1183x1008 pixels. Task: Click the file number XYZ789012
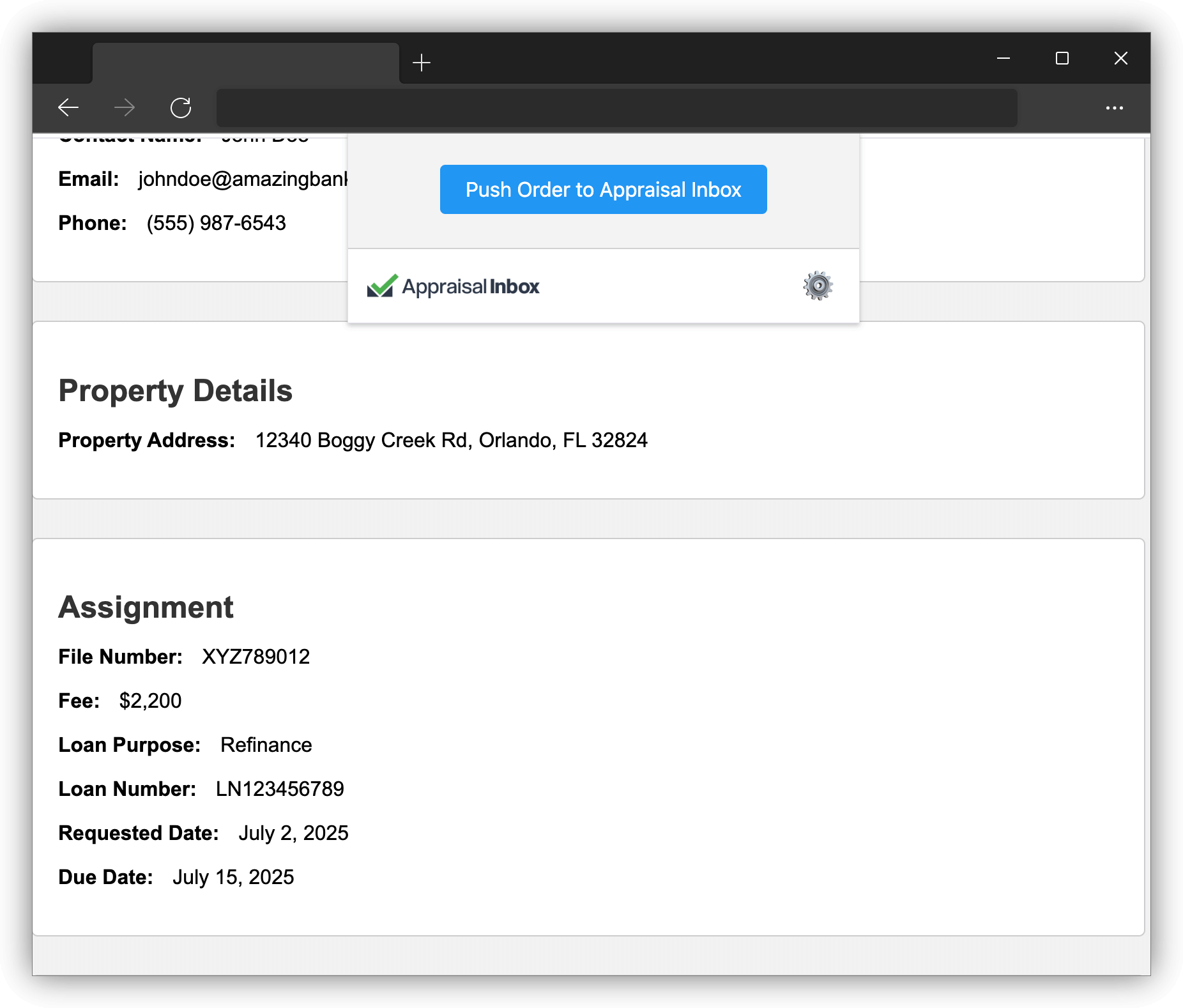(x=256, y=657)
